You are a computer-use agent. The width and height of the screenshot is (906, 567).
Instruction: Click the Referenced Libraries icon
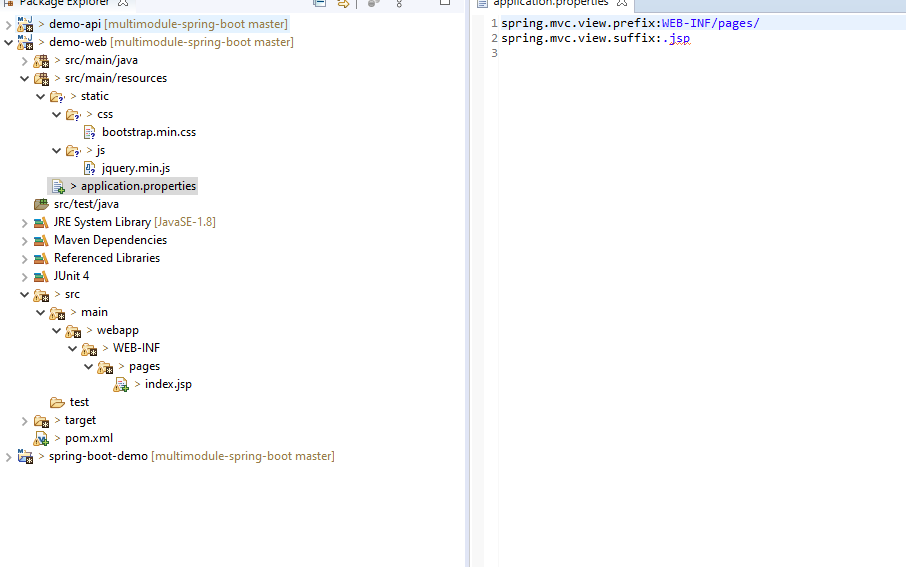(41, 258)
